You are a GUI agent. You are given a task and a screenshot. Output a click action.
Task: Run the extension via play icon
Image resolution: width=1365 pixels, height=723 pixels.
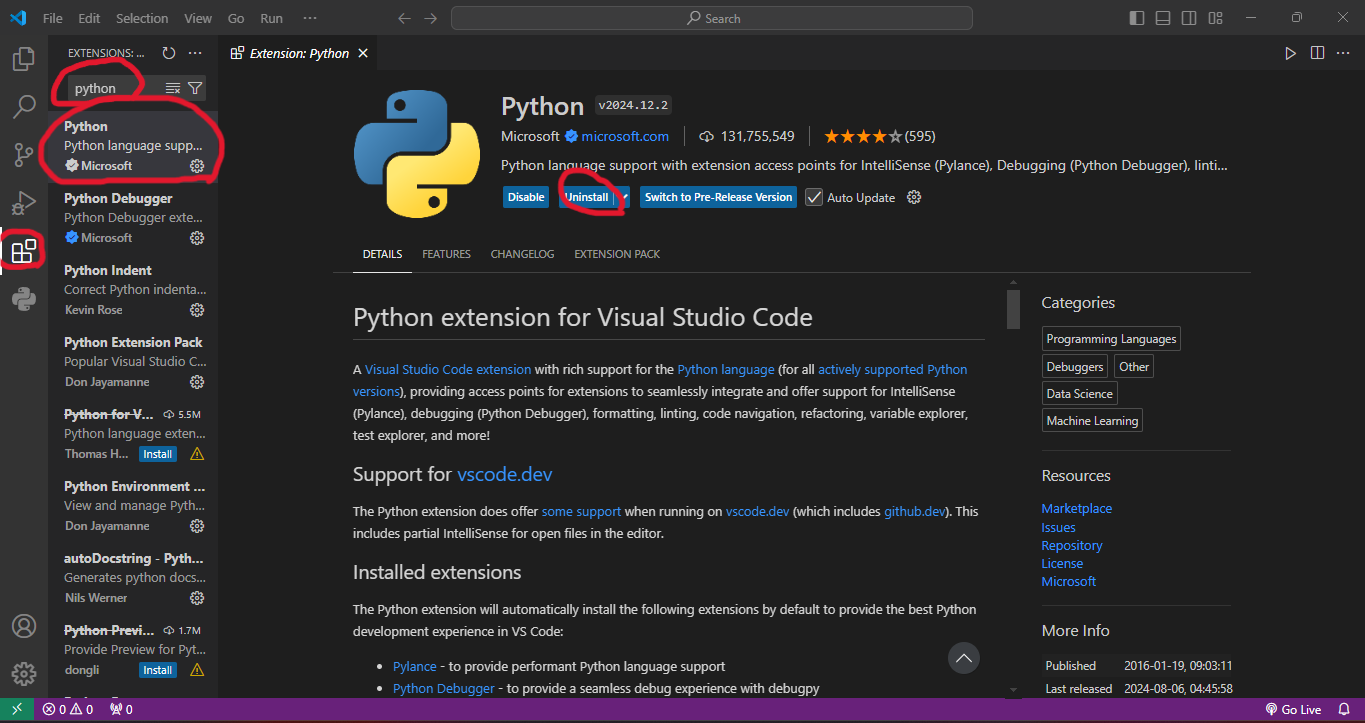(x=1291, y=53)
